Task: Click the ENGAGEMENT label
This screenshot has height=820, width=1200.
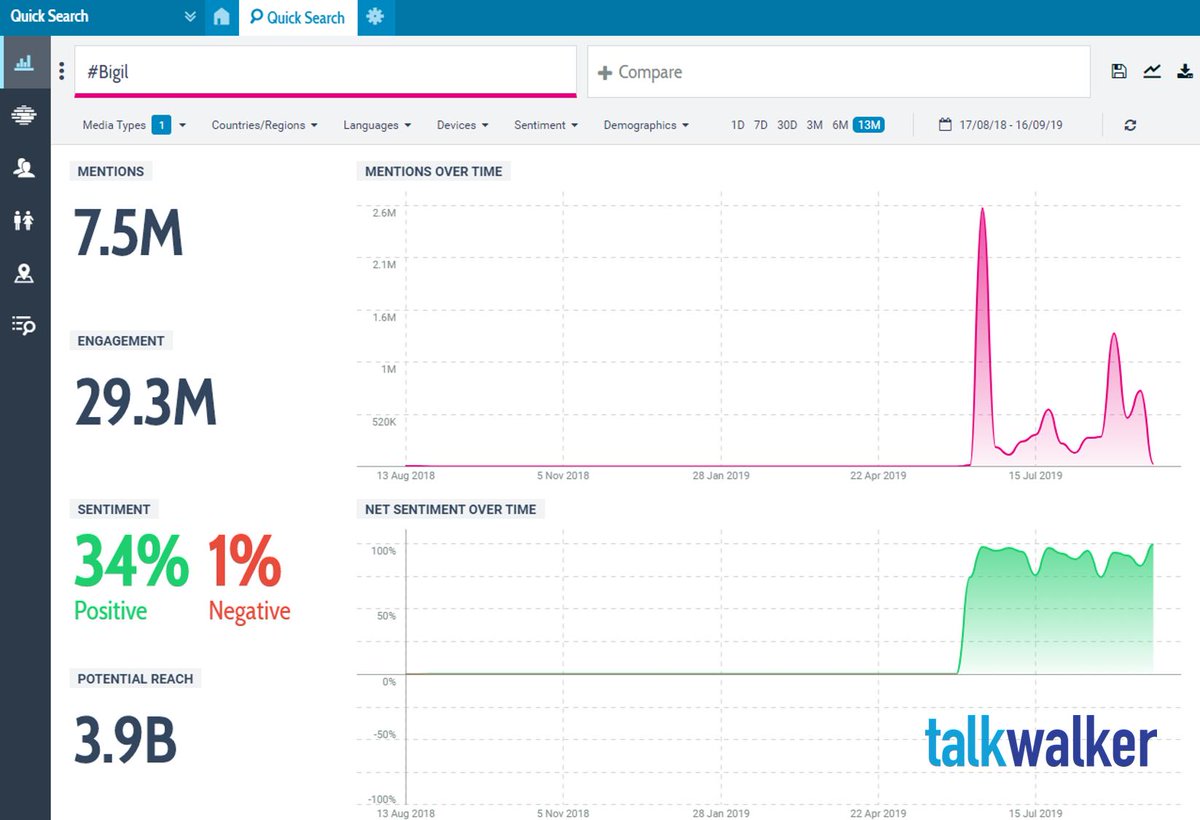Action: tap(121, 340)
